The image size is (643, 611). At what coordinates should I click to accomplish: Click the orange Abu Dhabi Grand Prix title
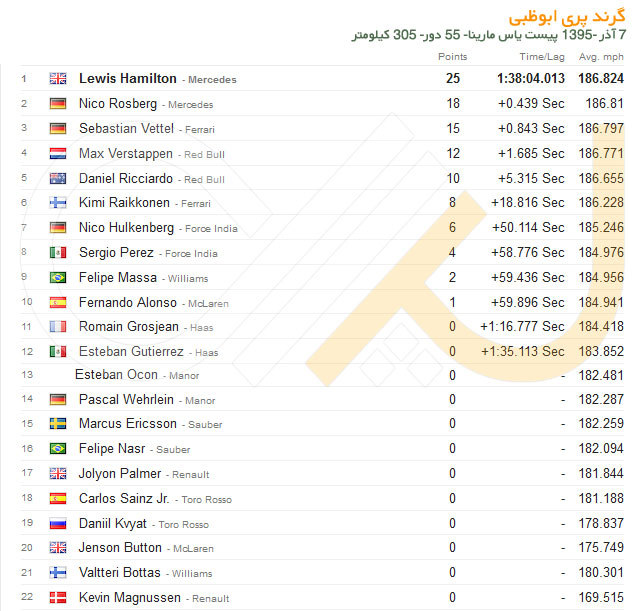click(567, 16)
